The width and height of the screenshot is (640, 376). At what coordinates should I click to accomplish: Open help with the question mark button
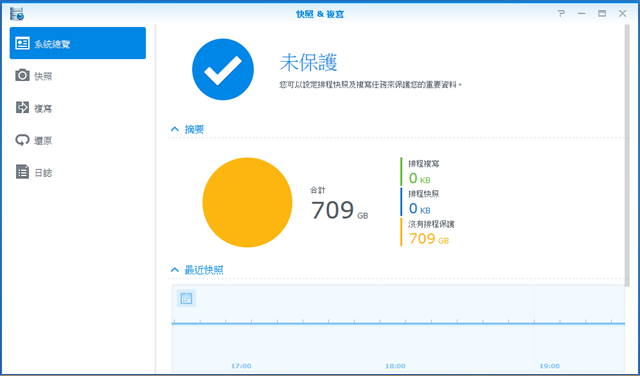click(x=561, y=13)
